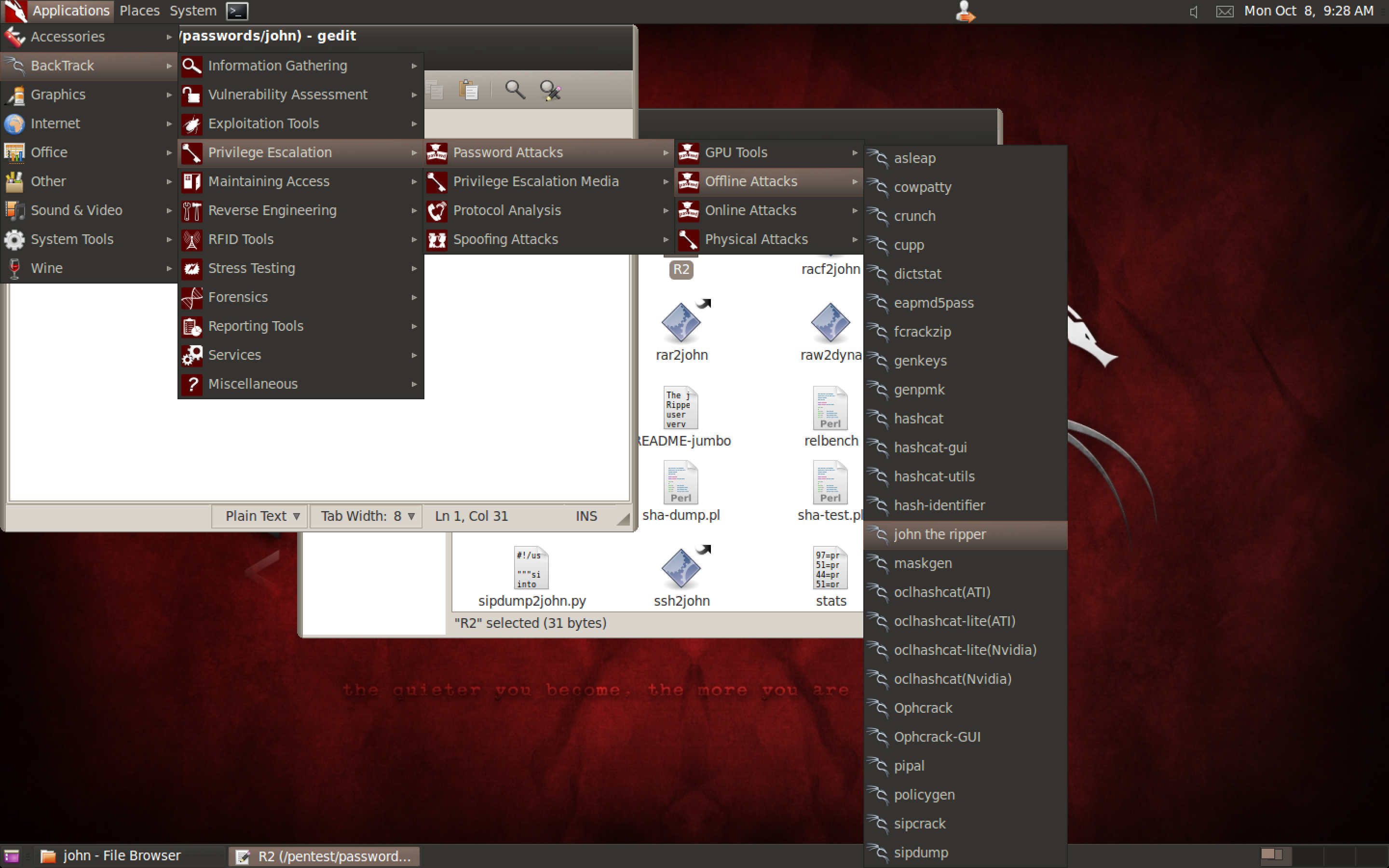Image resolution: width=1389 pixels, height=868 pixels.
Task: Open the Tab Width dropdown
Action: tap(366, 516)
